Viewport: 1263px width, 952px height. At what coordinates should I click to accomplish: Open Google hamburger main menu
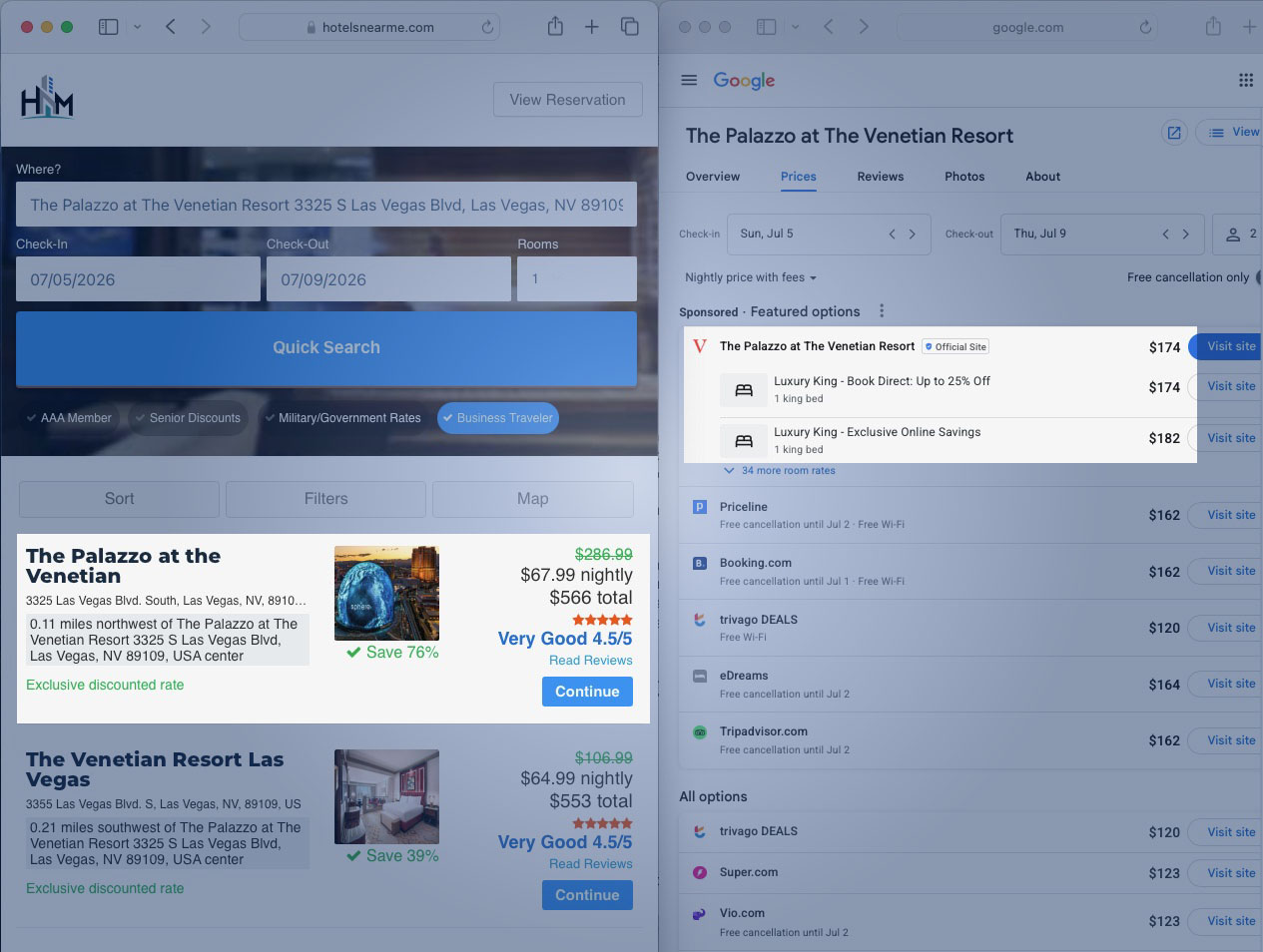coord(689,80)
